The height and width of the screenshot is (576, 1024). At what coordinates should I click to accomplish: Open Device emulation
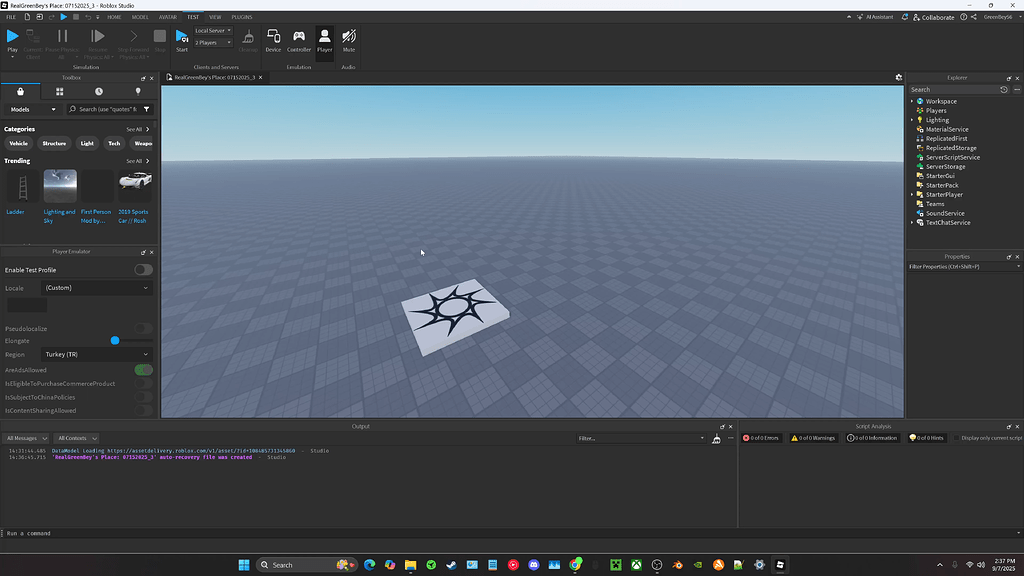[x=273, y=40]
